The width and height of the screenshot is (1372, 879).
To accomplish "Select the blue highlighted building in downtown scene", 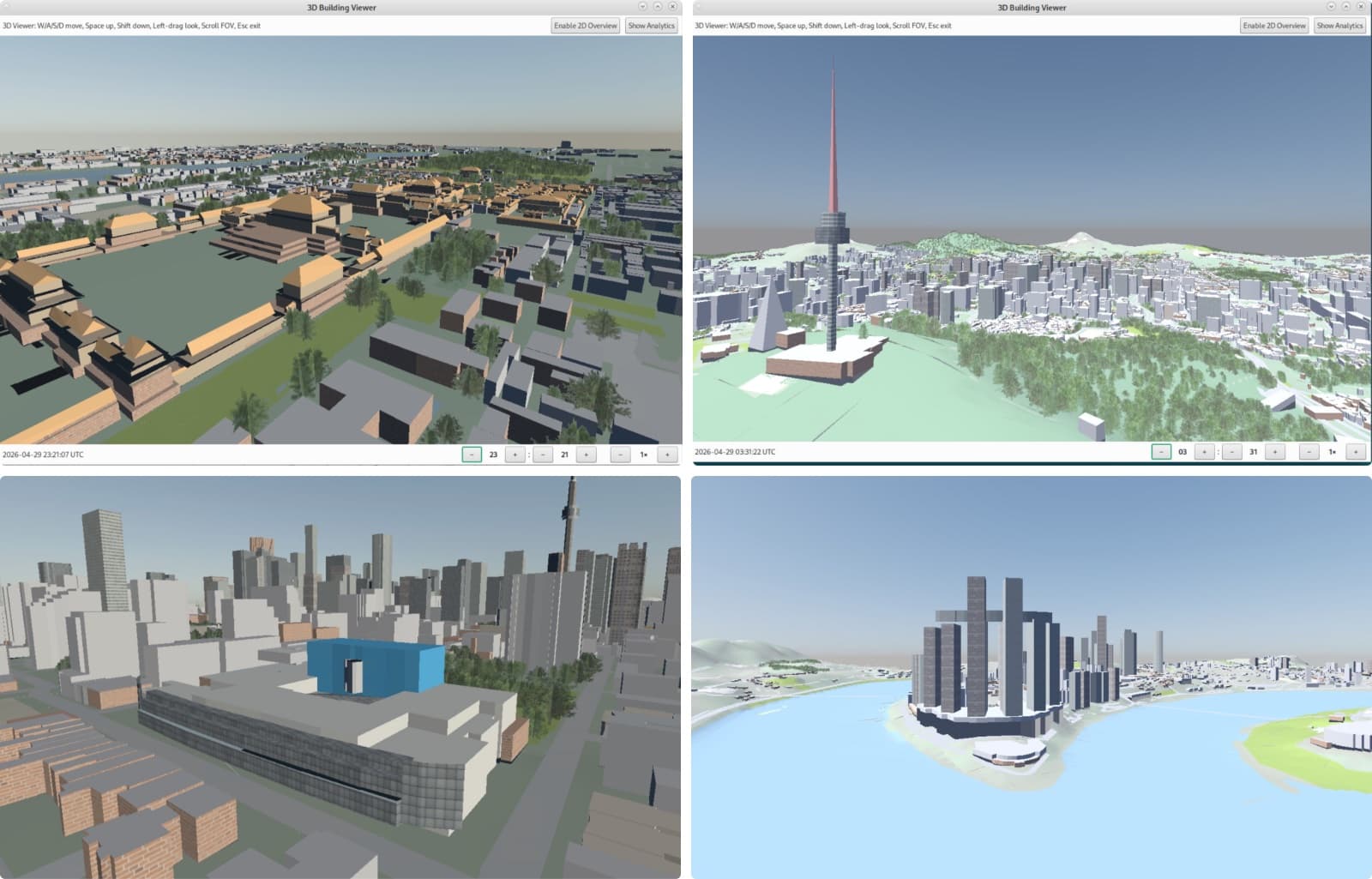I will coord(376,666).
